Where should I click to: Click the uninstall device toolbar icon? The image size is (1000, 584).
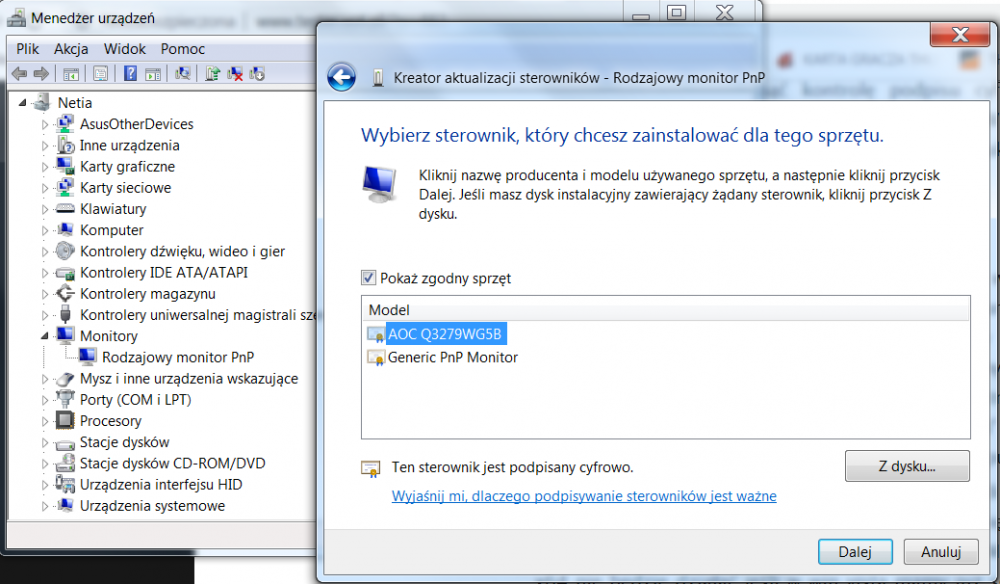pos(235,73)
